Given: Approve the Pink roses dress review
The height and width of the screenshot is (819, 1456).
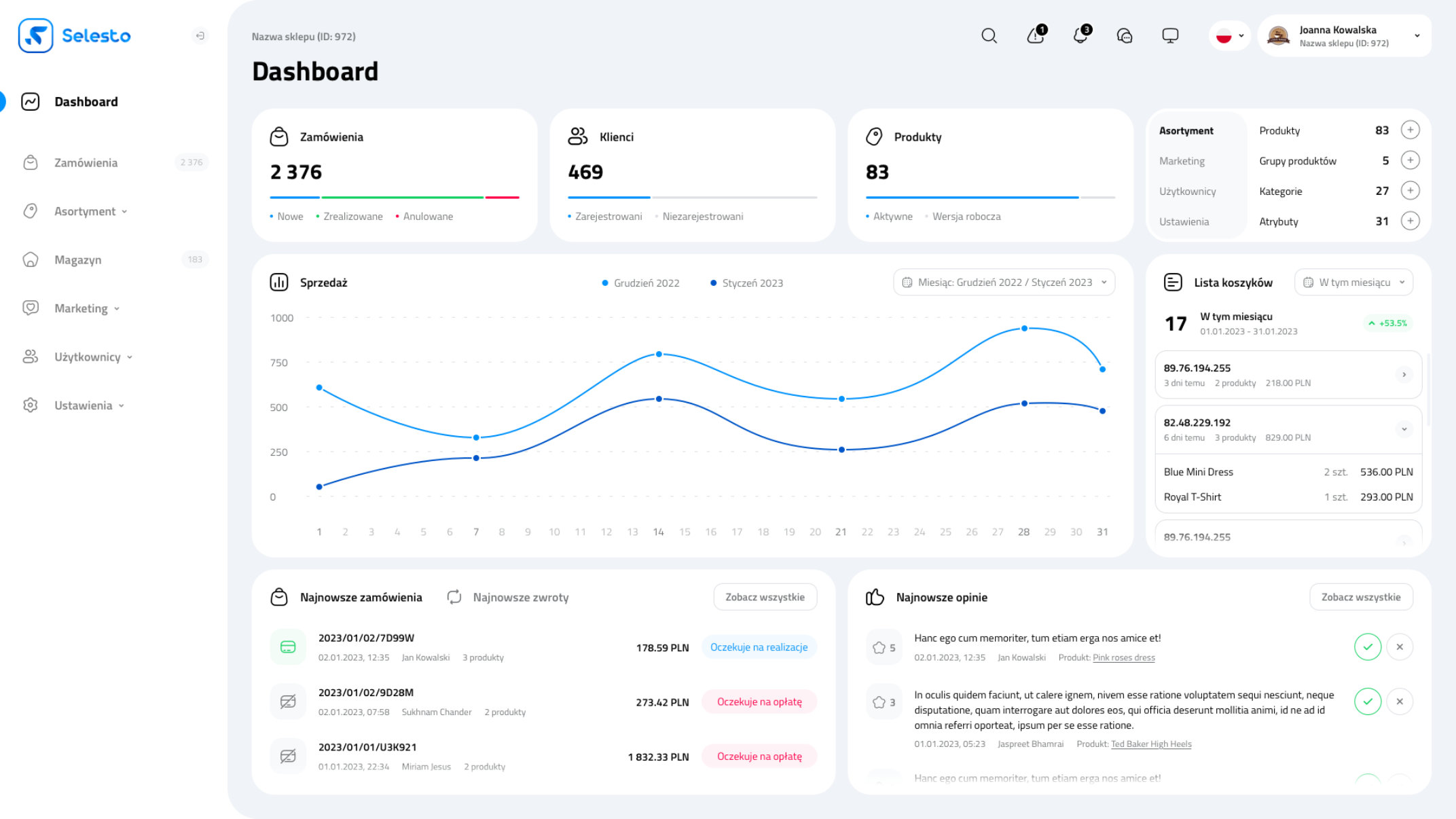Looking at the screenshot, I should point(1367,647).
